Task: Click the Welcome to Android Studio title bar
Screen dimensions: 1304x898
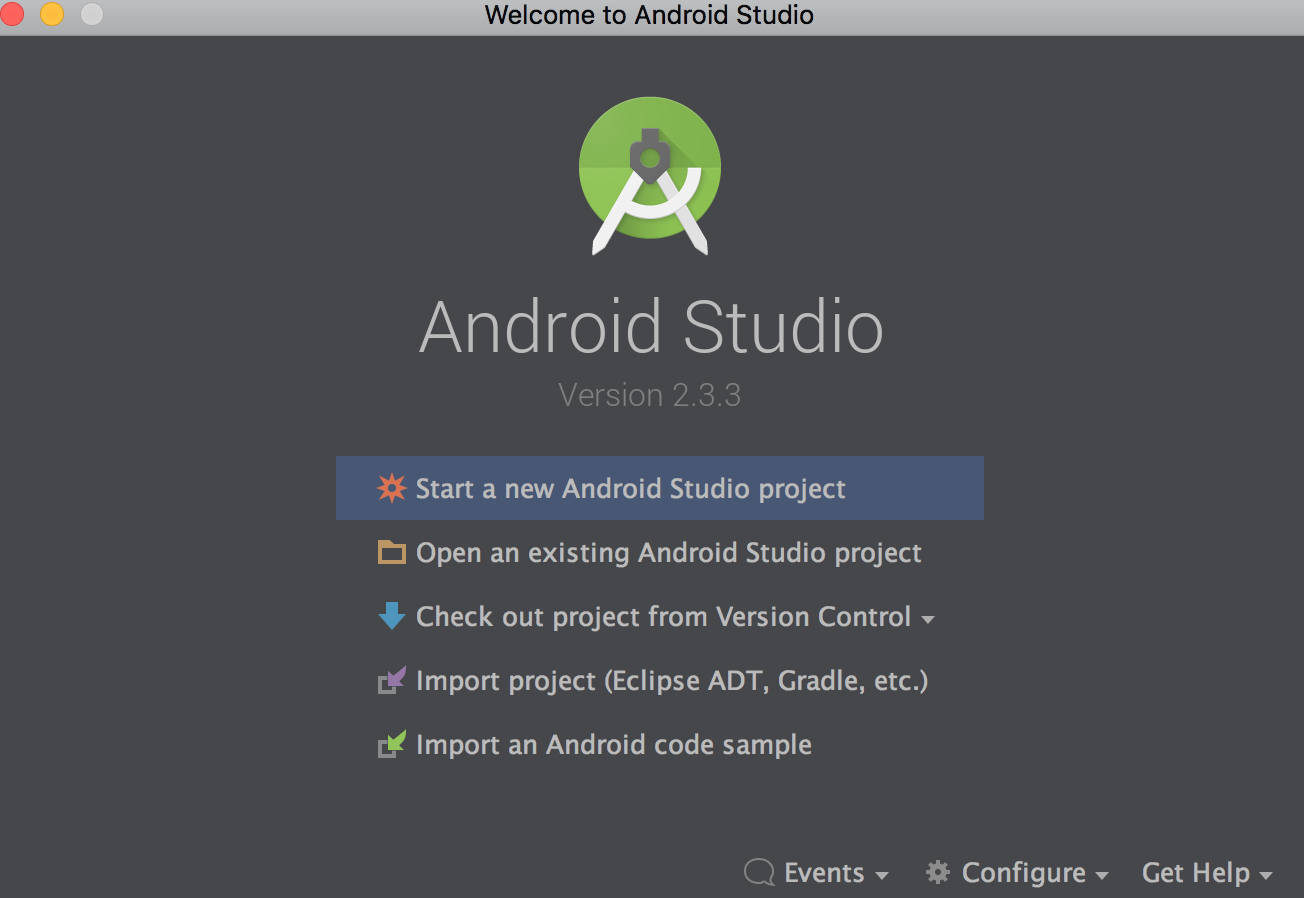Action: pos(650,15)
